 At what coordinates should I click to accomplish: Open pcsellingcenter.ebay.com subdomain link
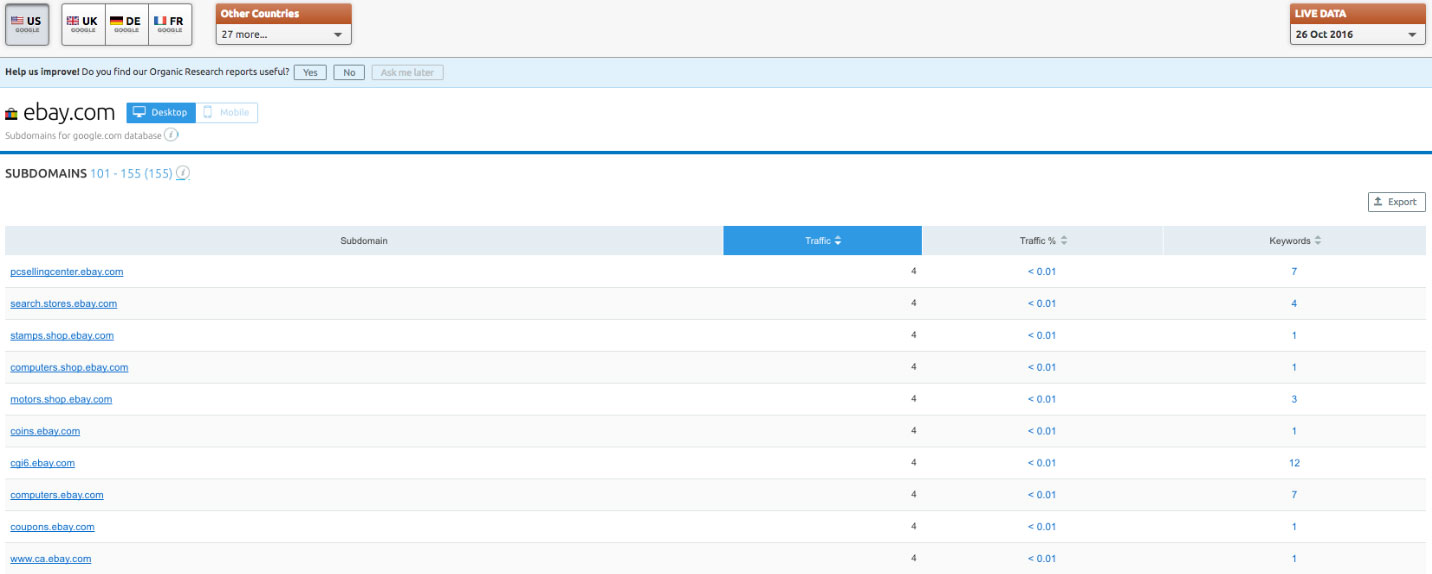(x=67, y=272)
